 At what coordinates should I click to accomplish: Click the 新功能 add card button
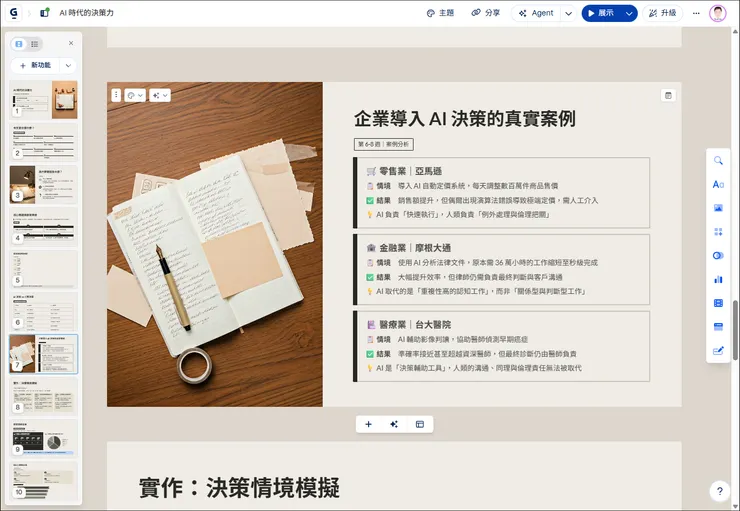[x=35, y=66]
